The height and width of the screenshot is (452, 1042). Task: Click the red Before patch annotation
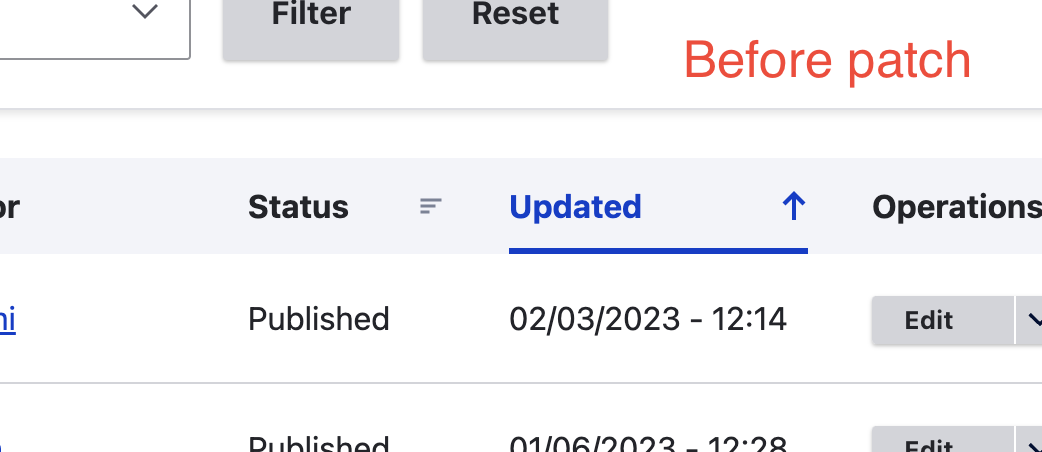pyautogui.click(x=827, y=60)
